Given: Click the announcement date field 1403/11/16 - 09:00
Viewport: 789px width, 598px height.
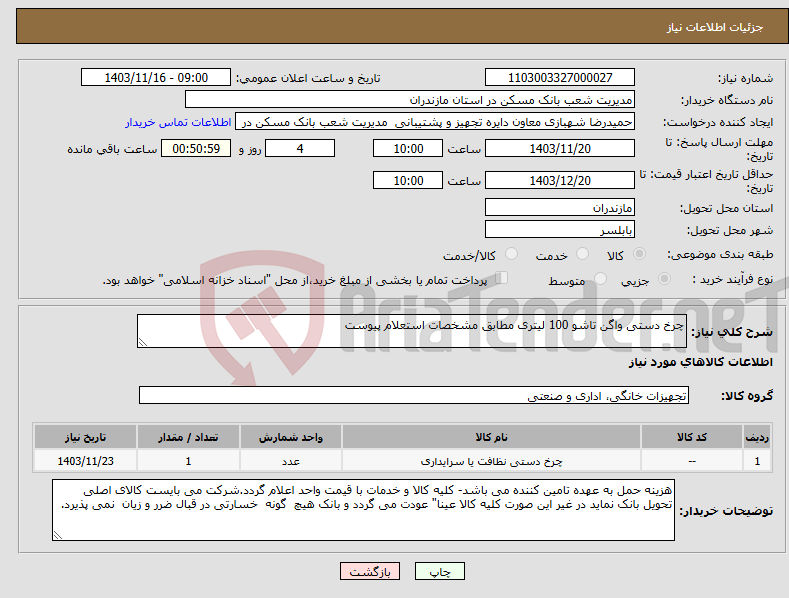Looking at the screenshot, I should [x=155, y=78].
